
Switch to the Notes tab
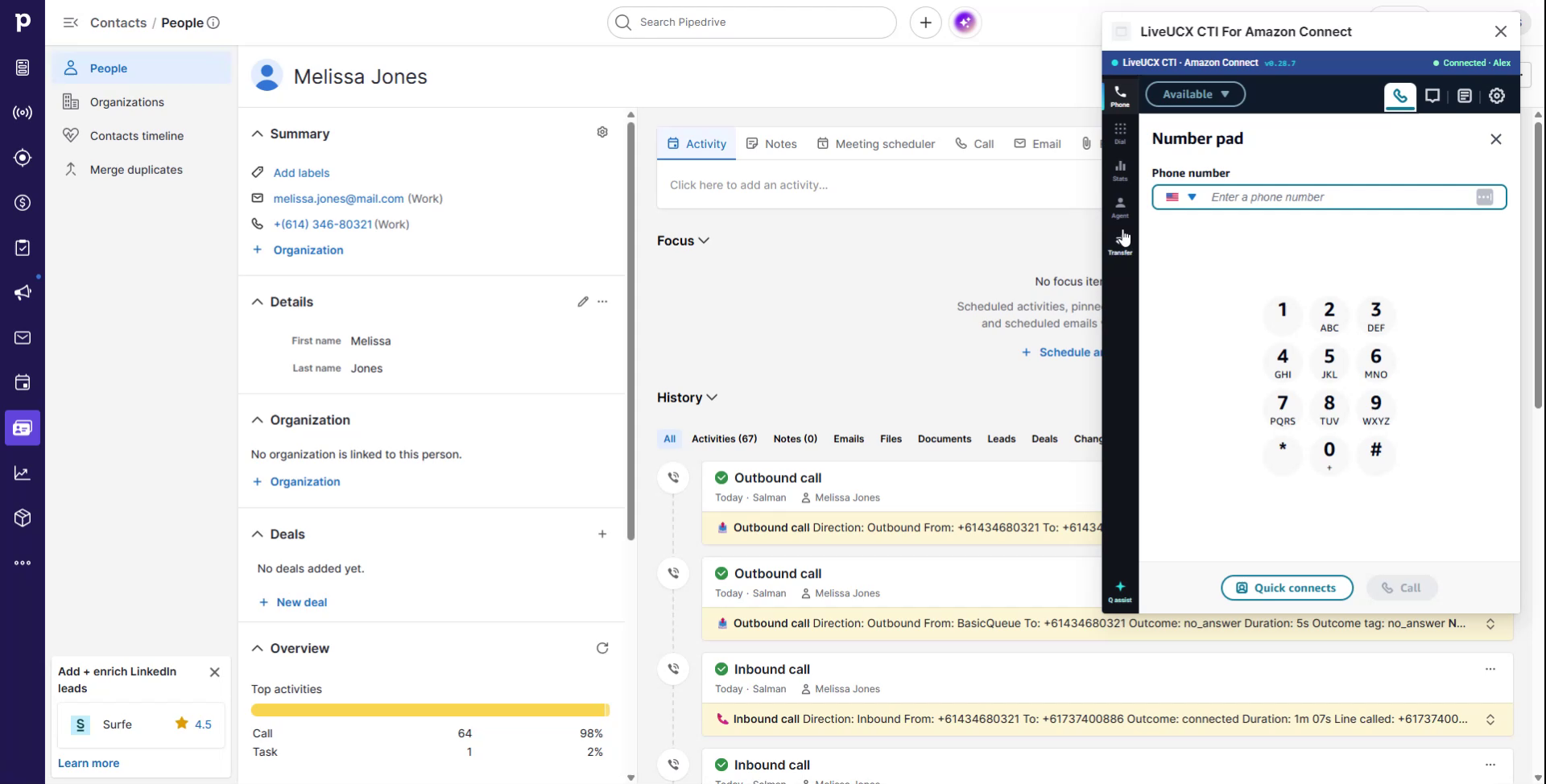point(771,144)
